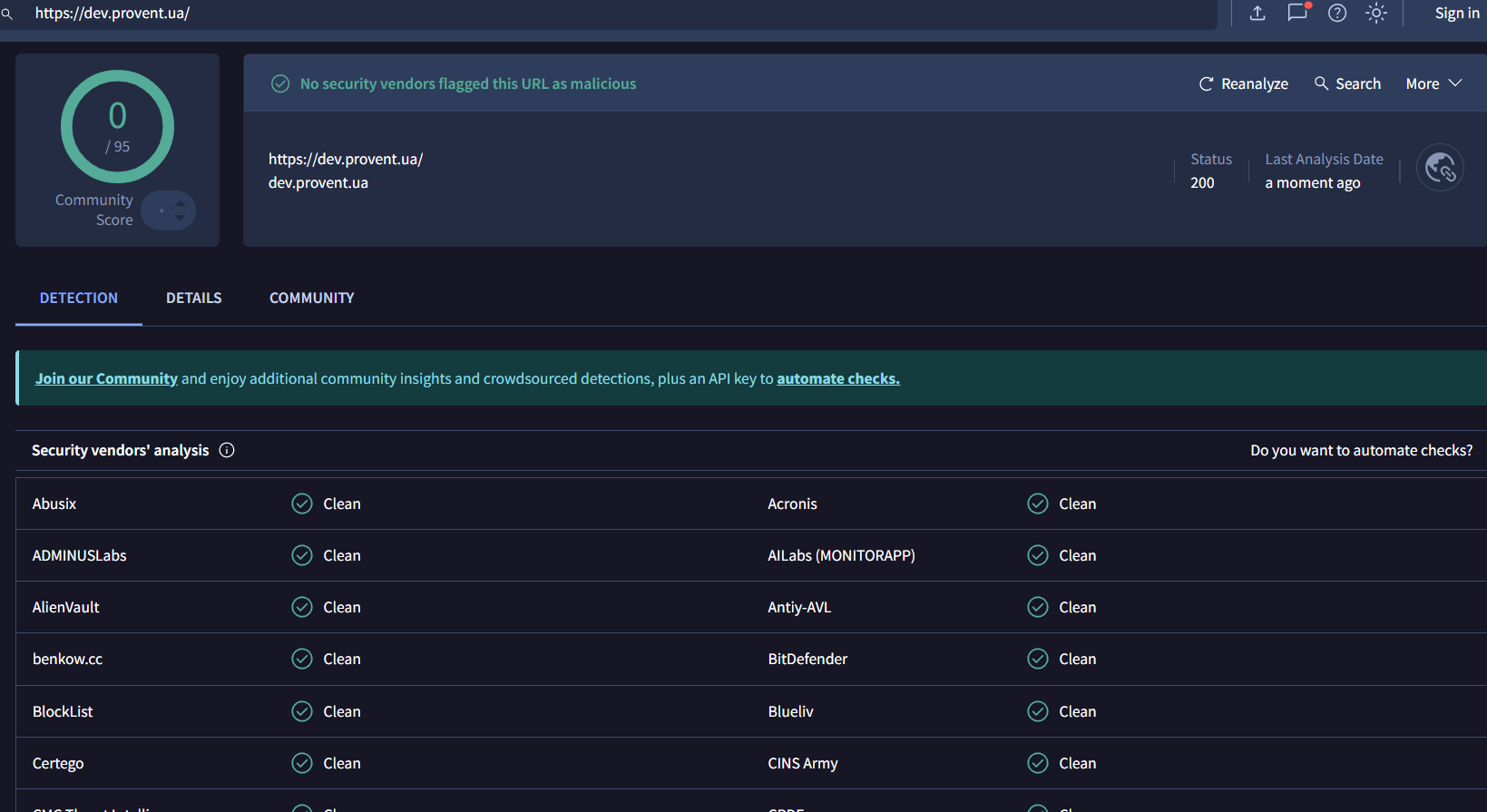Click the Abusix Clean checkmark icon
The image size is (1487, 812).
click(x=302, y=504)
